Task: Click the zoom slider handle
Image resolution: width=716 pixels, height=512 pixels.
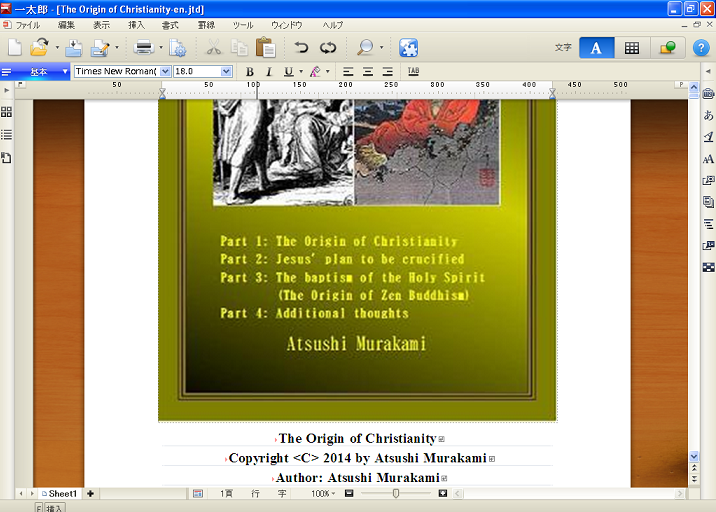Action: click(x=396, y=494)
